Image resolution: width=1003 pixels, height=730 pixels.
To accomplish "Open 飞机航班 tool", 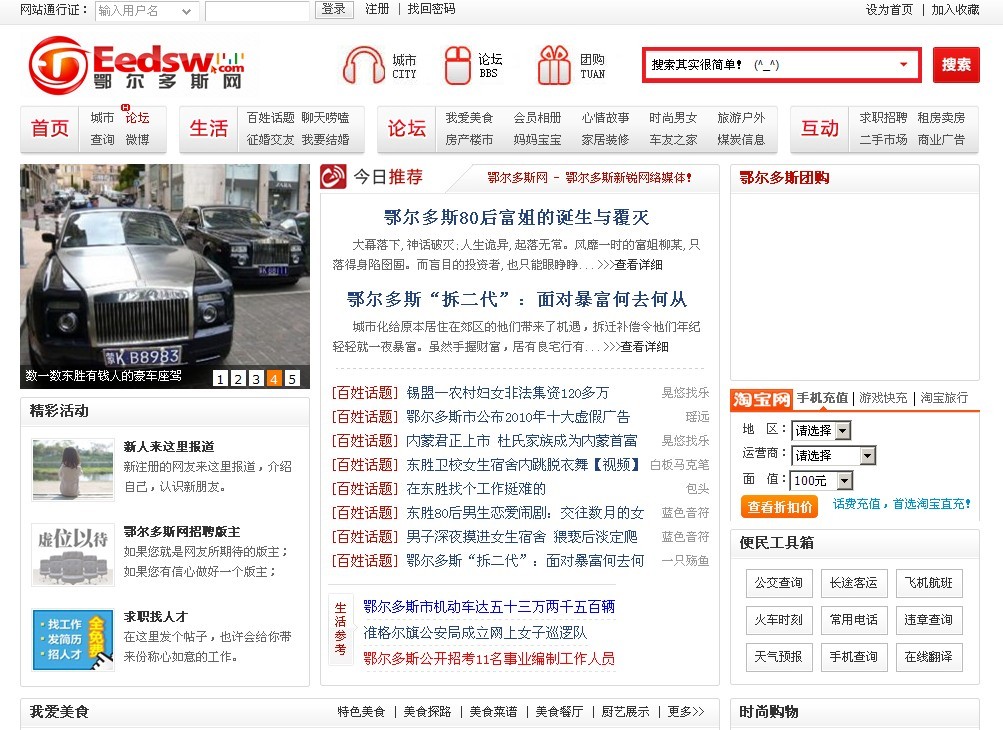I will pos(929,583).
